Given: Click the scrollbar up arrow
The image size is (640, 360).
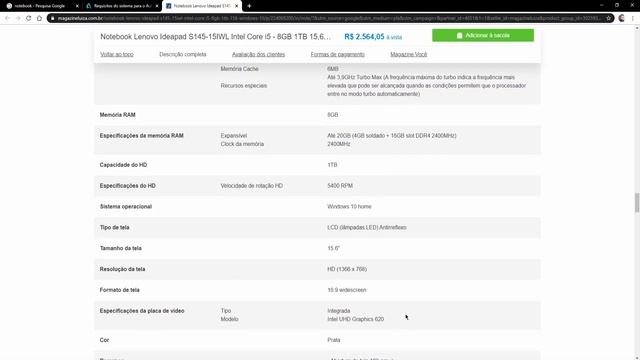Looking at the screenshot, I should coord(637,28).
